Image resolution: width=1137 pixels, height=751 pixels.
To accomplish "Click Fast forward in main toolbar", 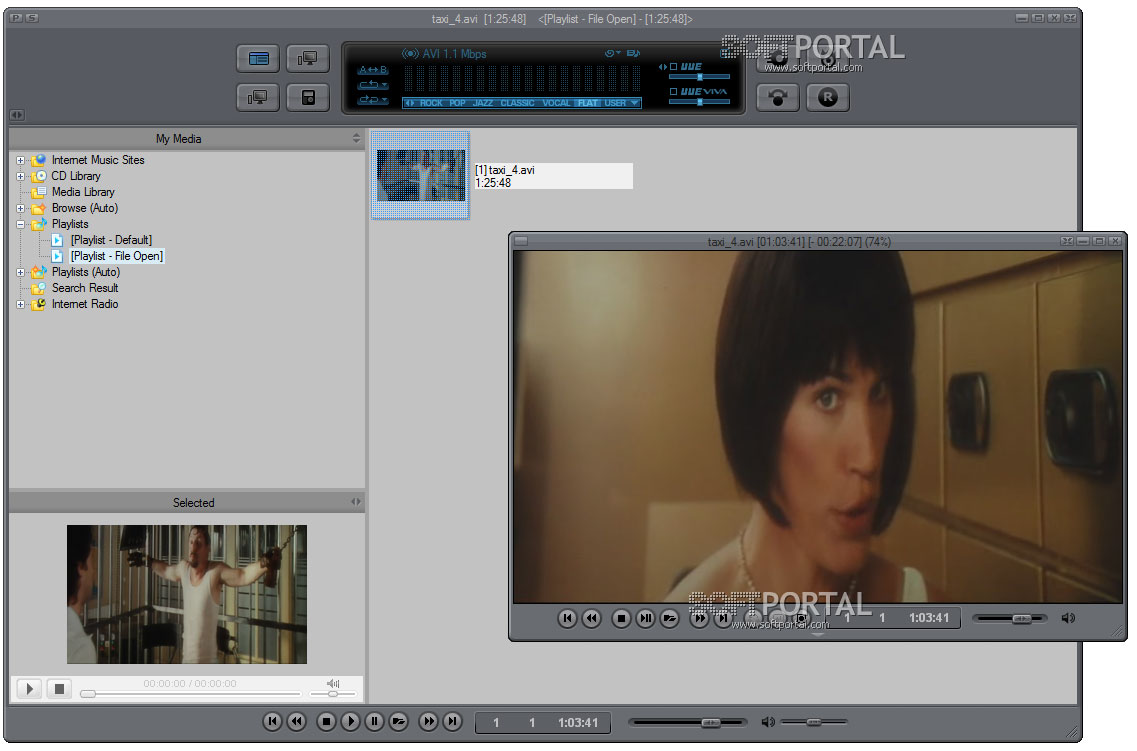I will pyautogui.click(x=429, y=721).
